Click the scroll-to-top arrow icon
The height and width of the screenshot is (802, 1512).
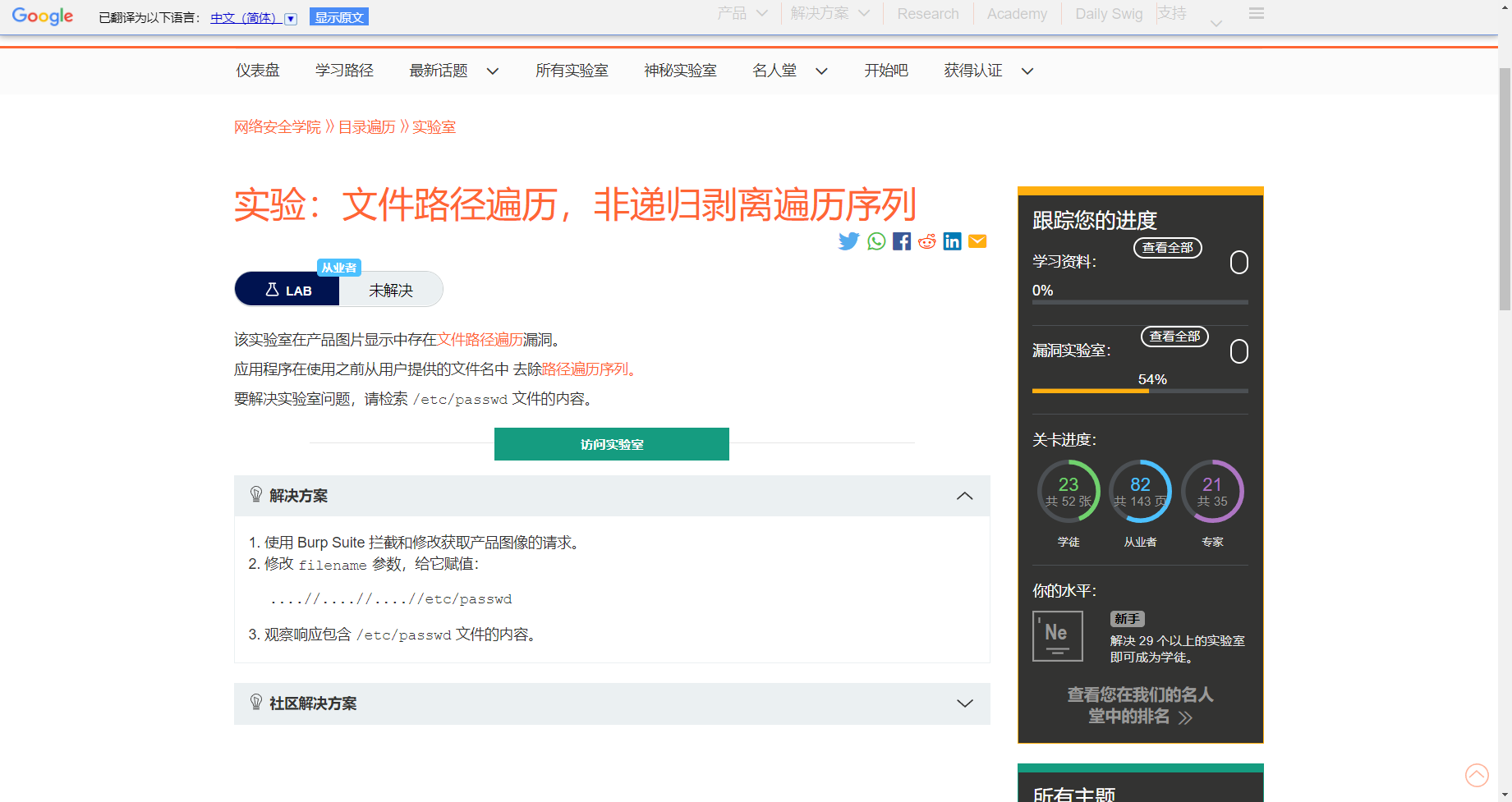1477,775
